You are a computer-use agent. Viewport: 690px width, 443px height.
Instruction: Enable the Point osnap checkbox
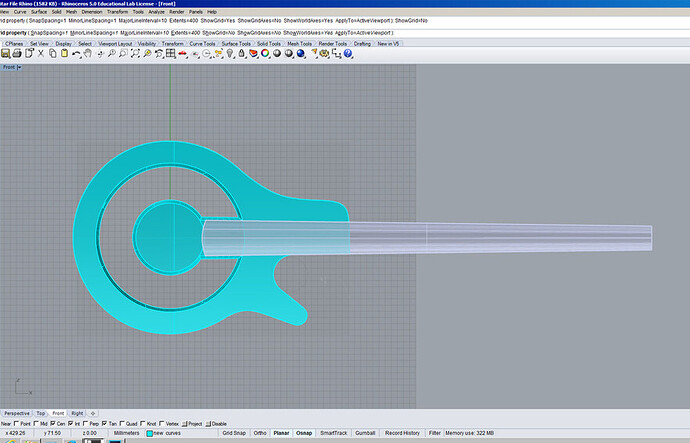coord(16,424)
